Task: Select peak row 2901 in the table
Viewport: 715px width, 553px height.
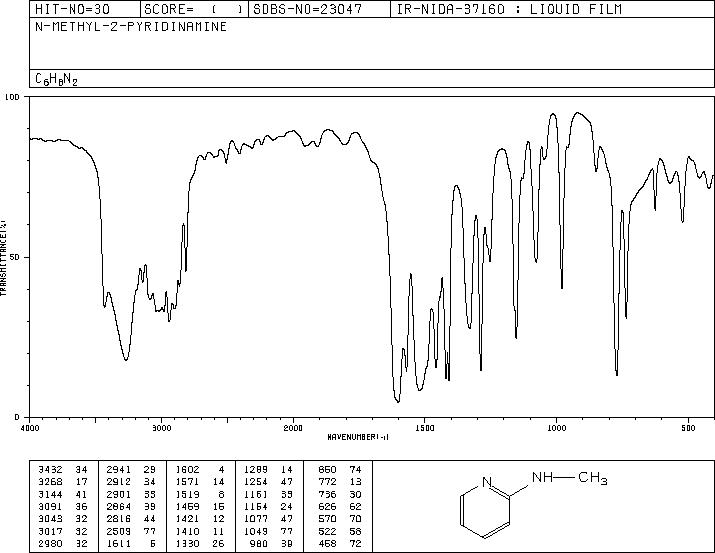Action: [x=131, y=494]
